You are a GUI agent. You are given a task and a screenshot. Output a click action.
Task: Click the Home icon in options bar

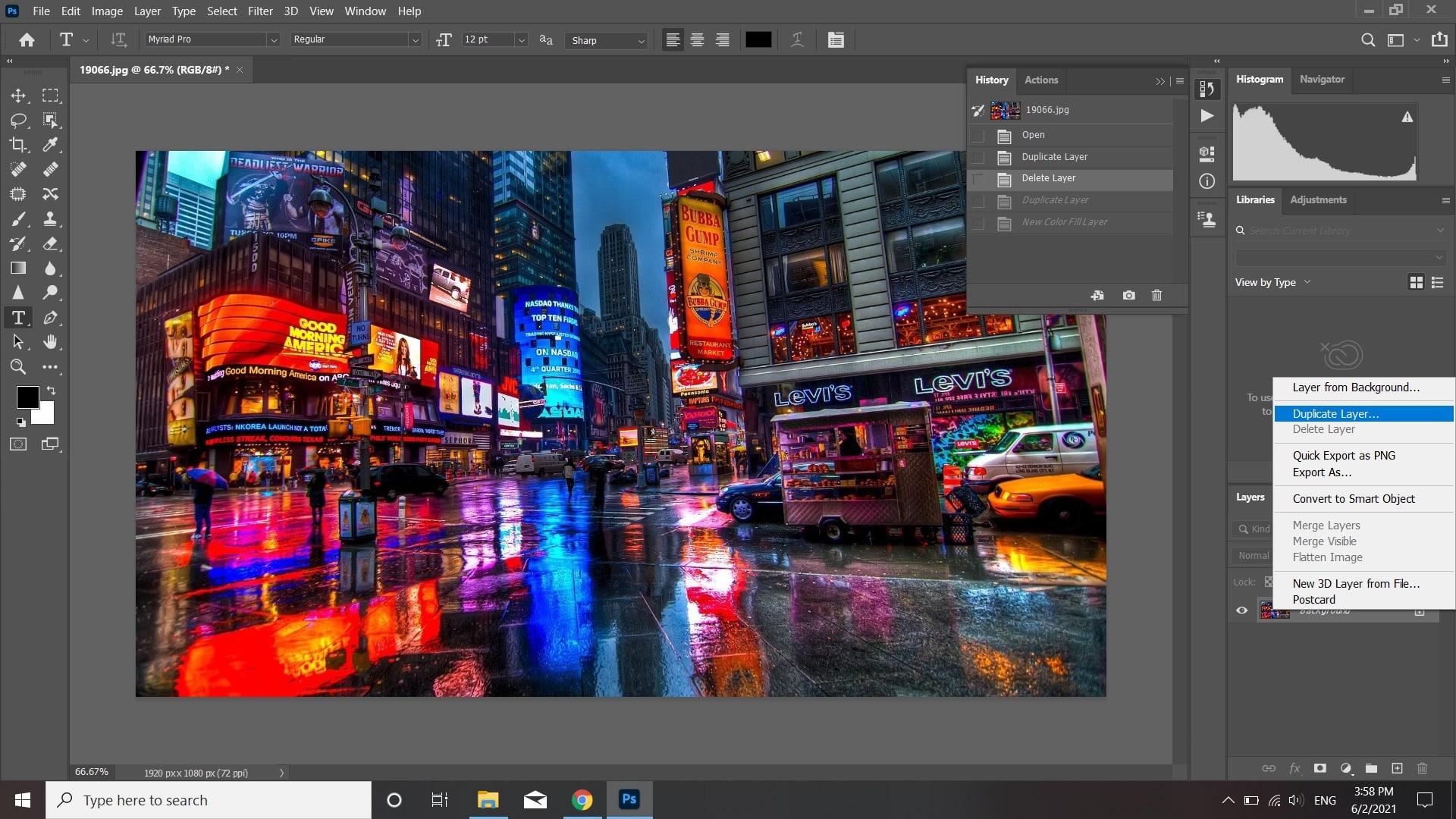27,39
